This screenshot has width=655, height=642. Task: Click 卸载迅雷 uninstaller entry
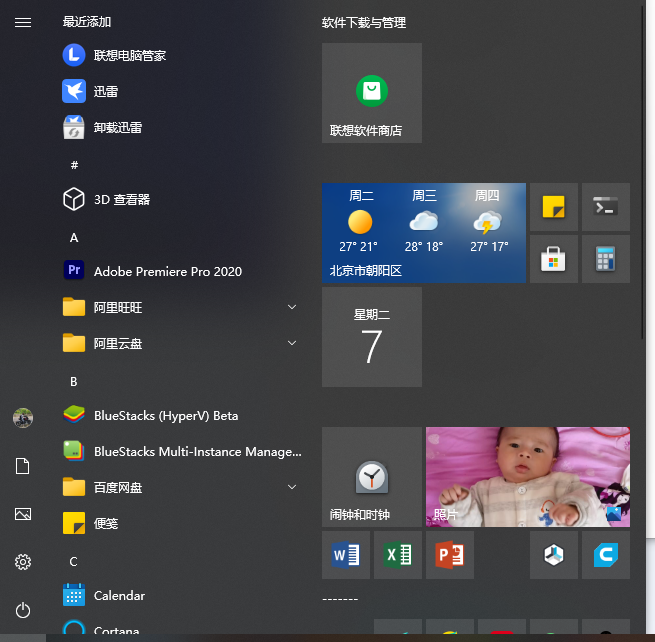coord(182,127)
